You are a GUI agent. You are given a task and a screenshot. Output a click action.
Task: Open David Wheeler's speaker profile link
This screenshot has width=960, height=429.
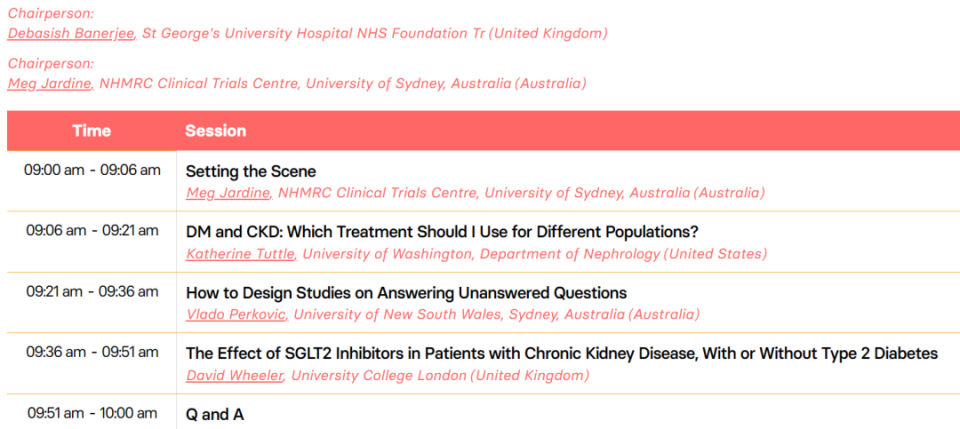tap(234, 375)
